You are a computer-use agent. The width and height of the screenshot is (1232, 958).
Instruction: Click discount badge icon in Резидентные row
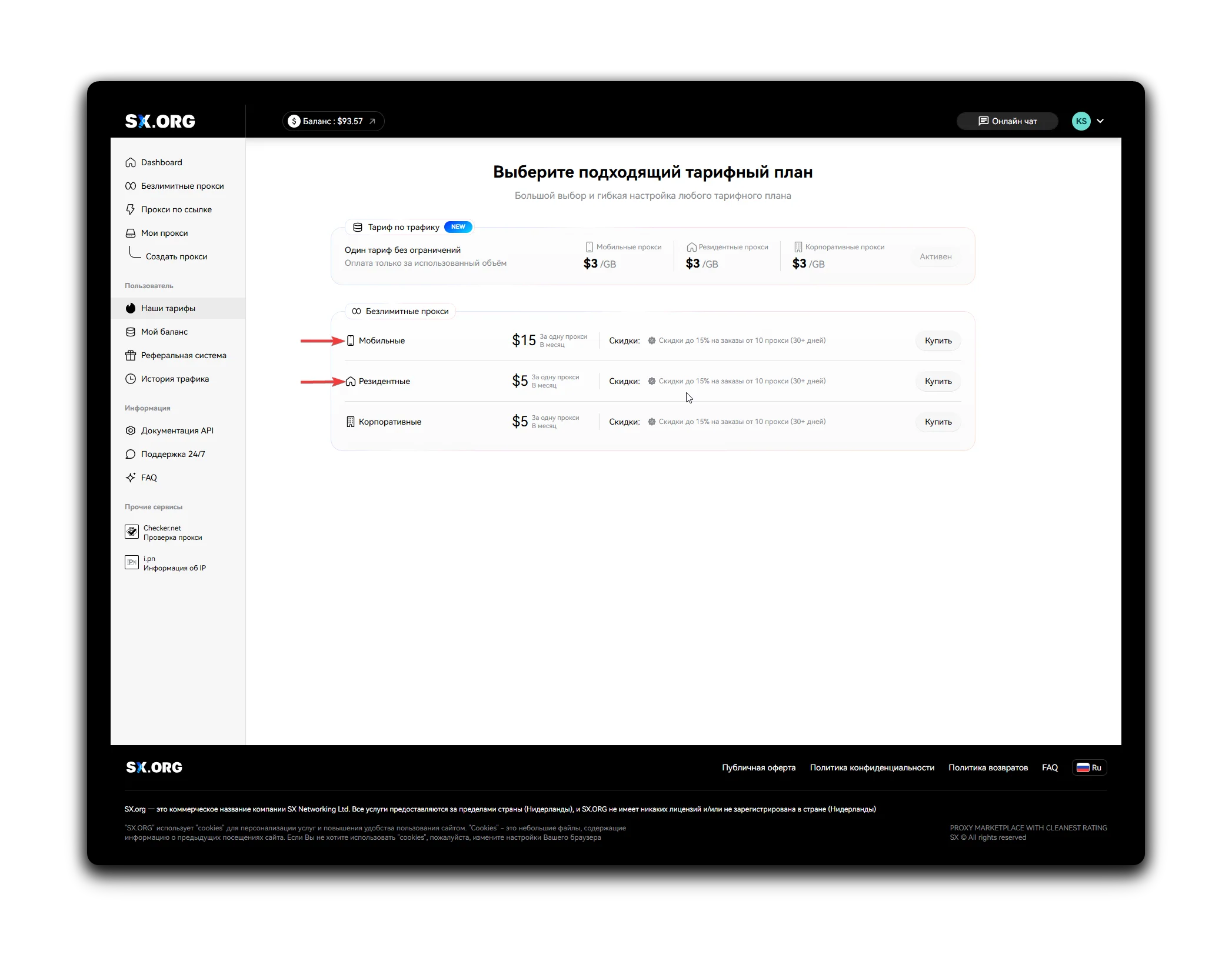651,381
